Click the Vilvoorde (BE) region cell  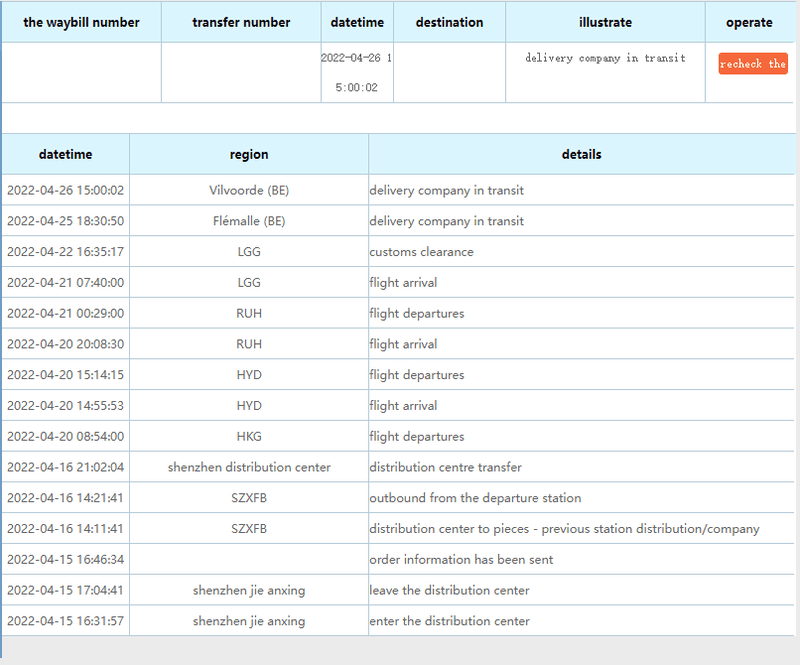click(x=249, y=190)
